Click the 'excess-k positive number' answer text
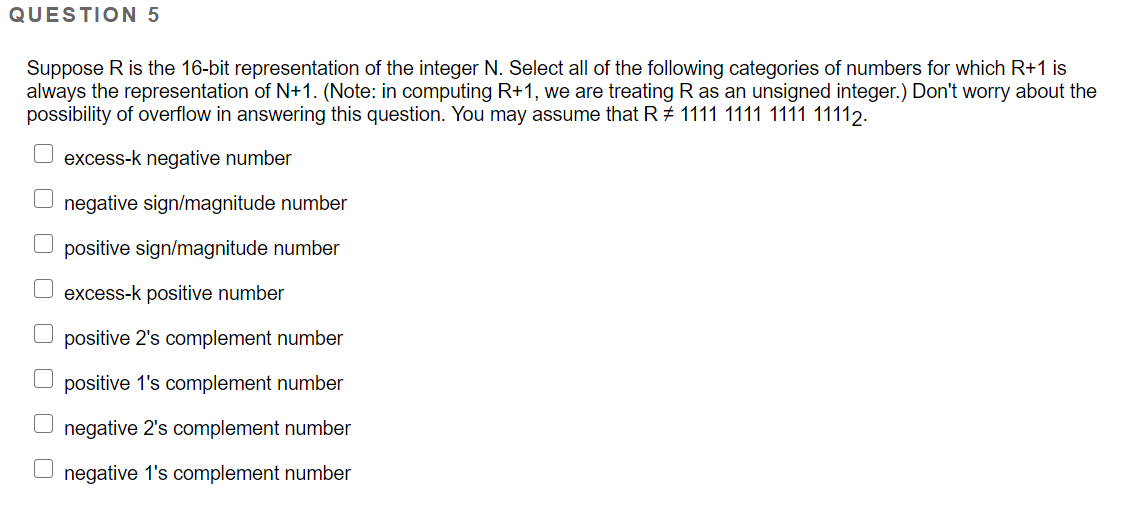 [174, 294]
